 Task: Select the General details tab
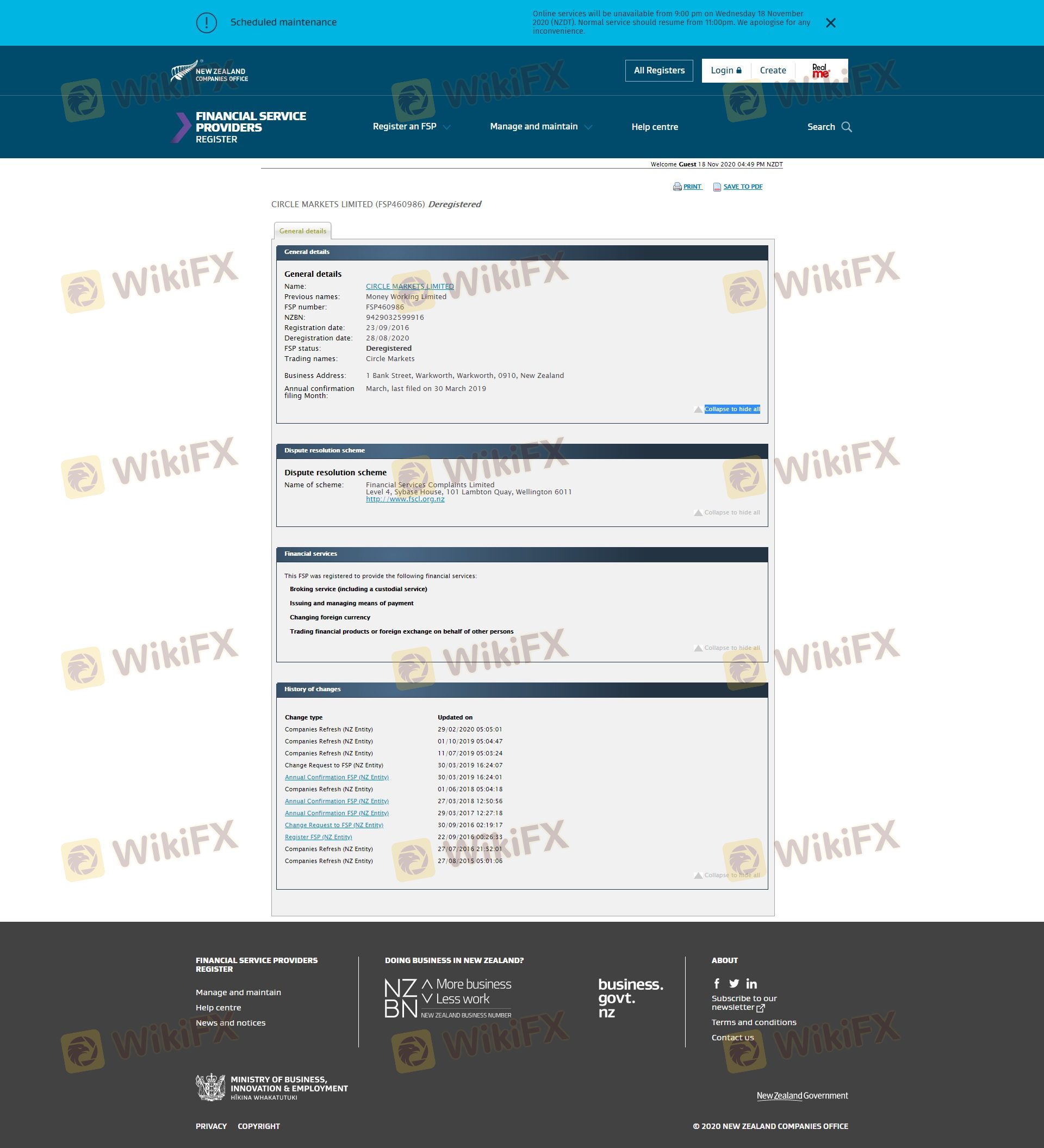302,231
